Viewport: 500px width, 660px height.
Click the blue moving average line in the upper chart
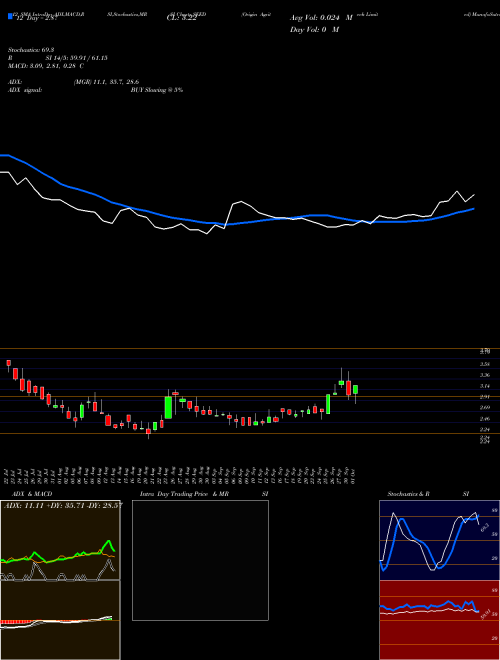(236, 224)
